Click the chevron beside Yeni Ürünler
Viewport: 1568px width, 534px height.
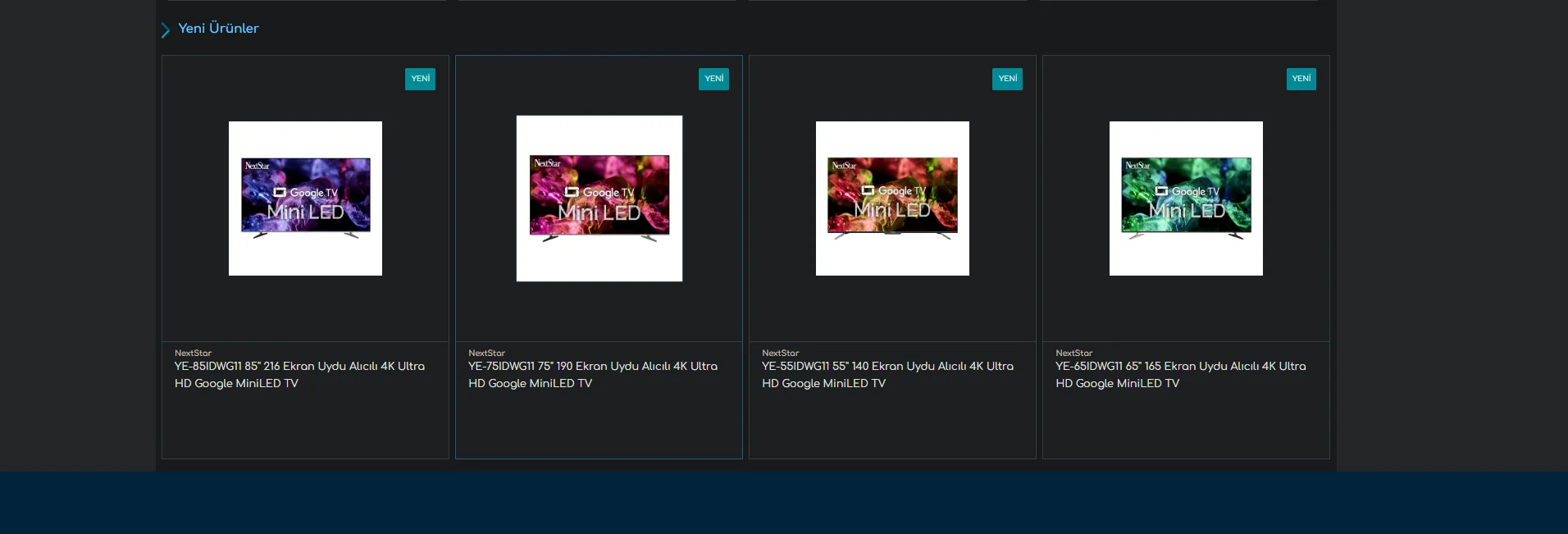(x=165, y=30)
